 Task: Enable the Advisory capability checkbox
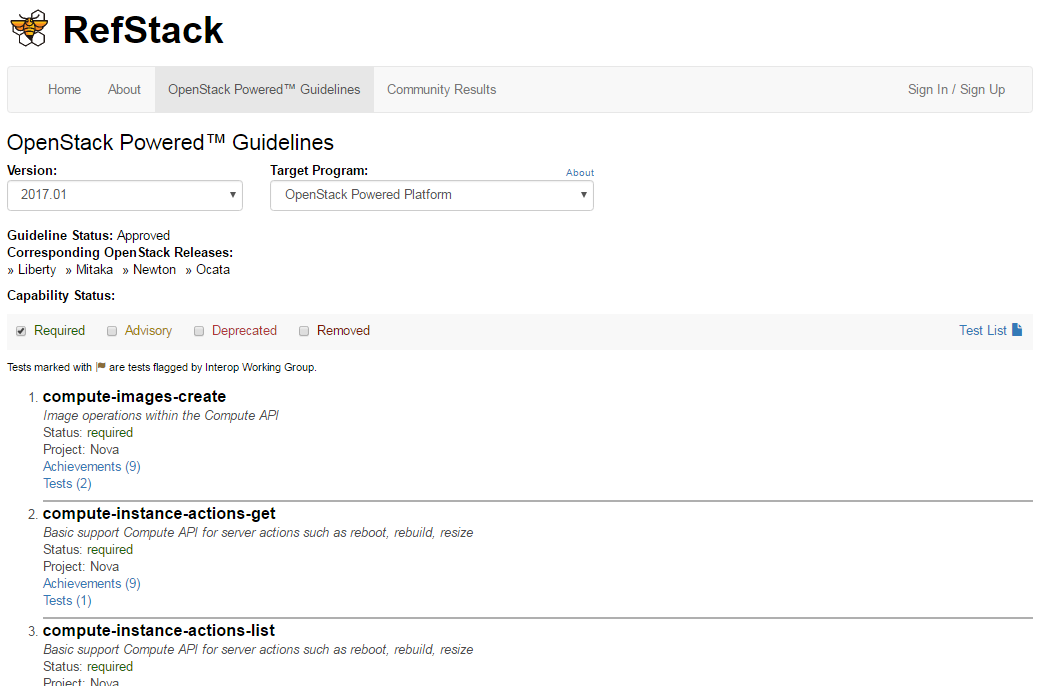tap(112, 331)
